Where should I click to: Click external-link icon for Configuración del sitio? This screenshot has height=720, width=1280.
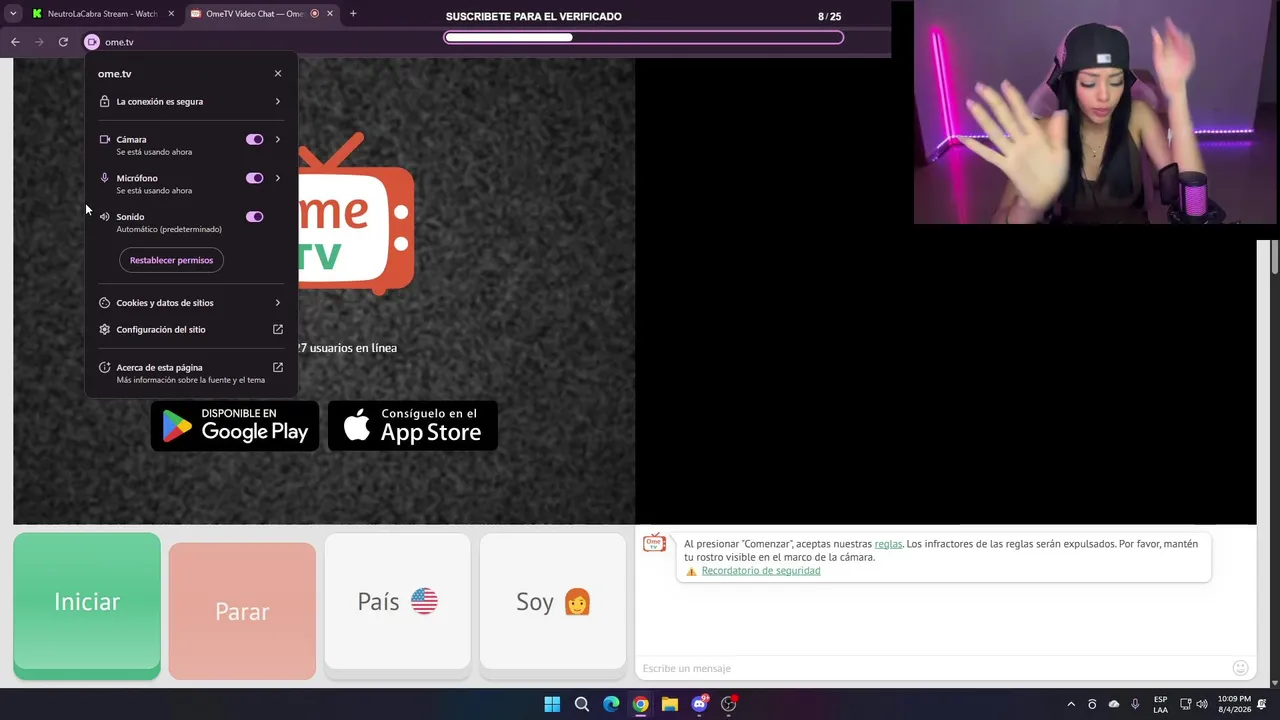point(278,329)
